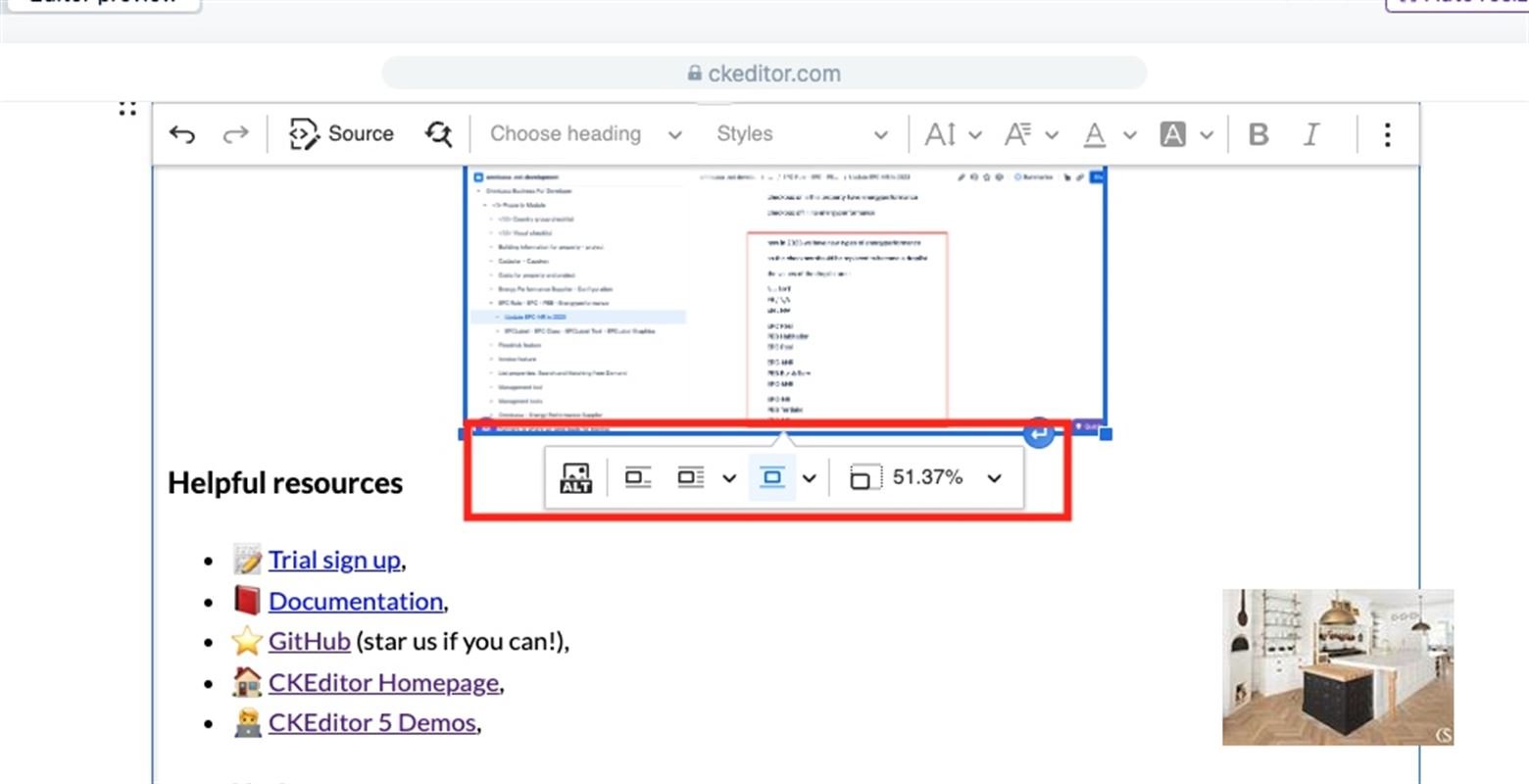Screen dimensions: 1529x784
Task: Click the Redo arrow in the toolbar
Action: coord(235,134)
